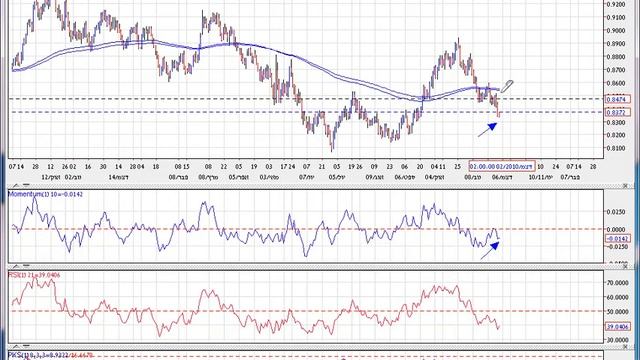Click the 0.0000 Momentum axis label
640x360 pixels.
(616, 229)
